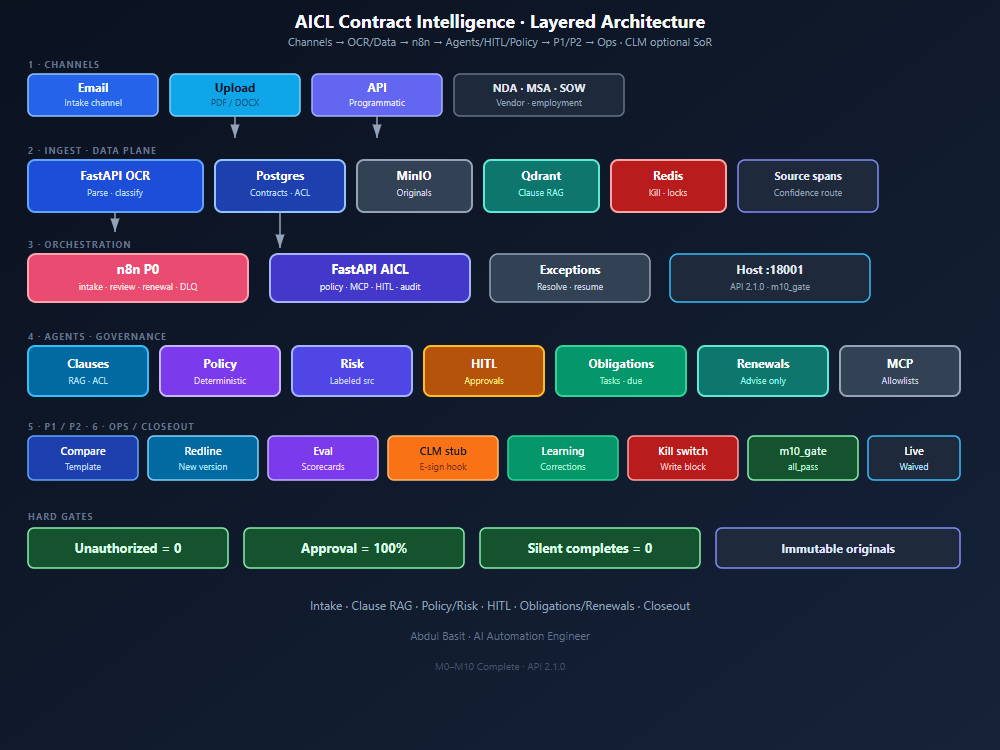The width and height of the screenshot is (1000, 750).
Task: Select the FastAPI AICL policy node
Action: click(x=370, y=278)
